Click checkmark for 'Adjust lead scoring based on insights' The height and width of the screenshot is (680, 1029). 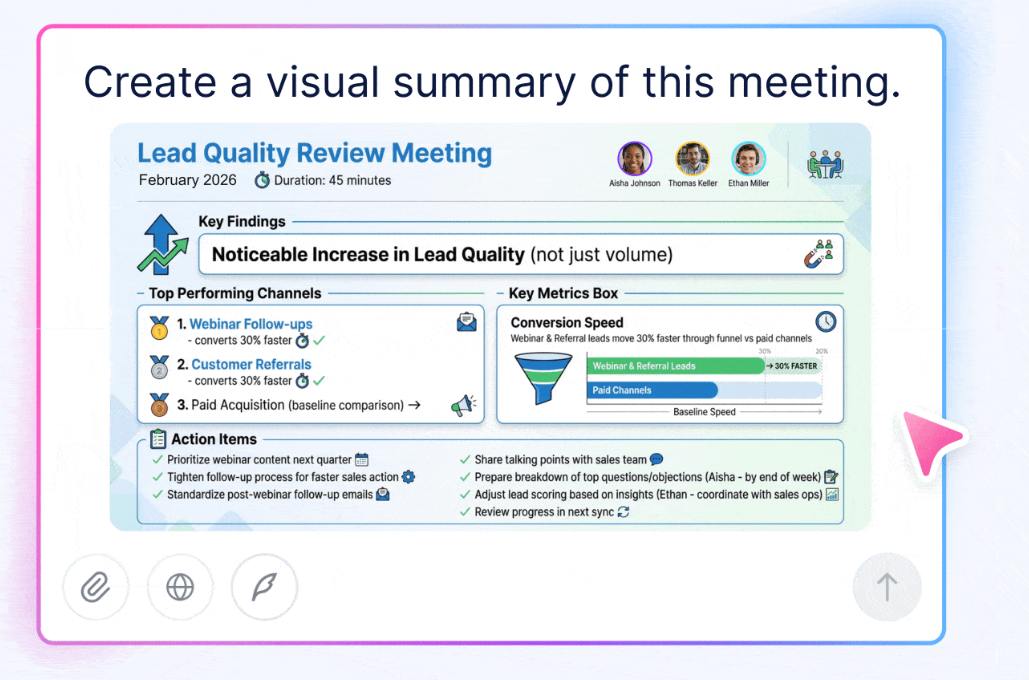465,494
